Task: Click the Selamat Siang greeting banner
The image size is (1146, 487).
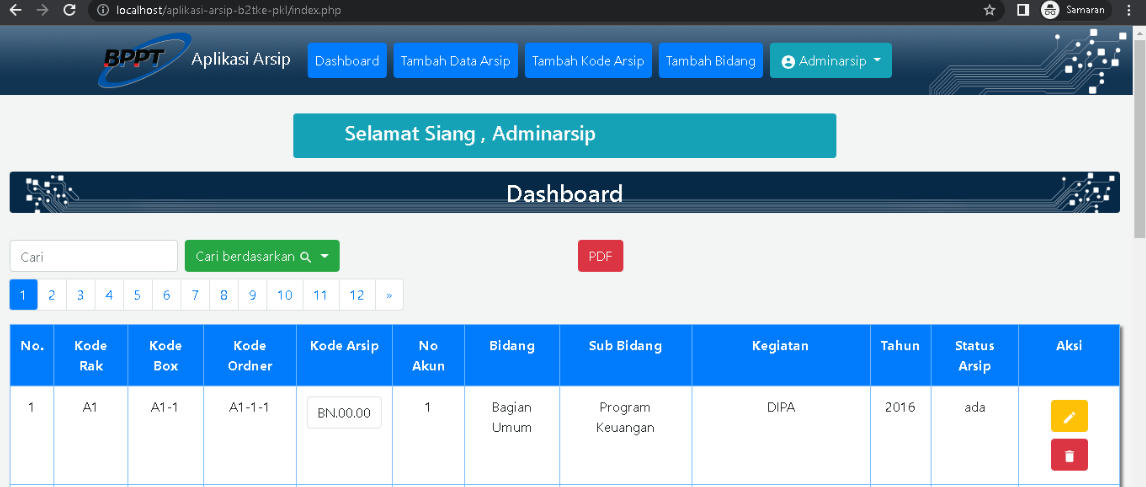Action: (x=564, y=135)
